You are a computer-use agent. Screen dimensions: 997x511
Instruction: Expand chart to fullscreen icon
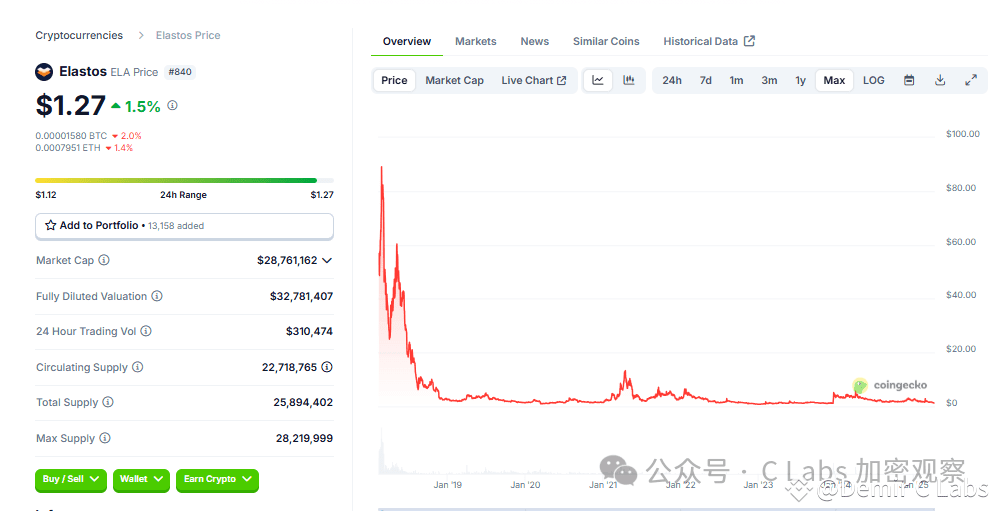971,80
